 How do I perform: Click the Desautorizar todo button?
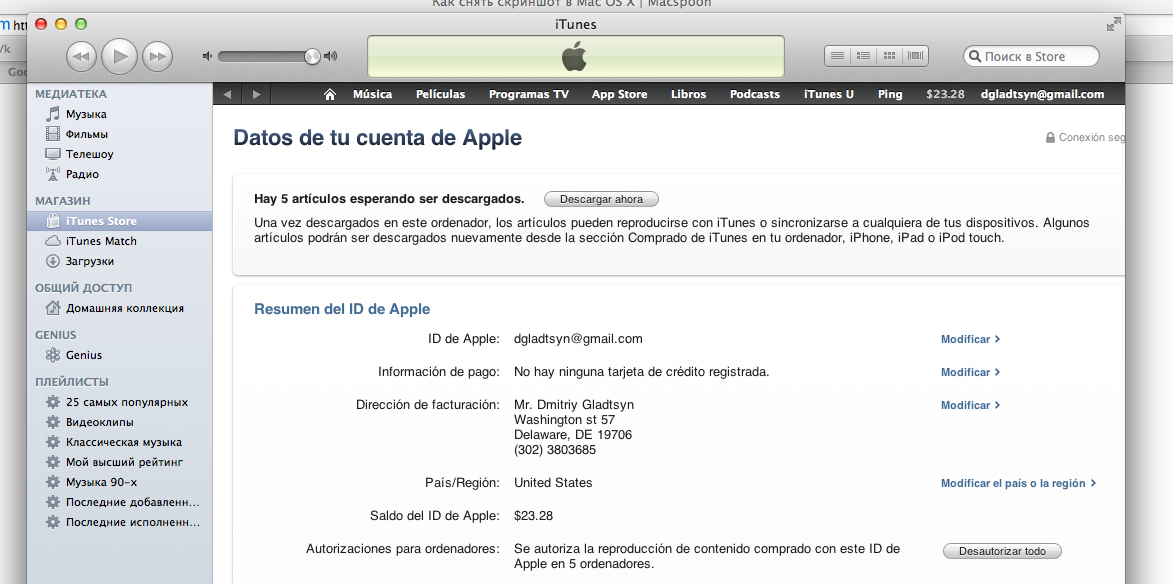point(1002,551)
